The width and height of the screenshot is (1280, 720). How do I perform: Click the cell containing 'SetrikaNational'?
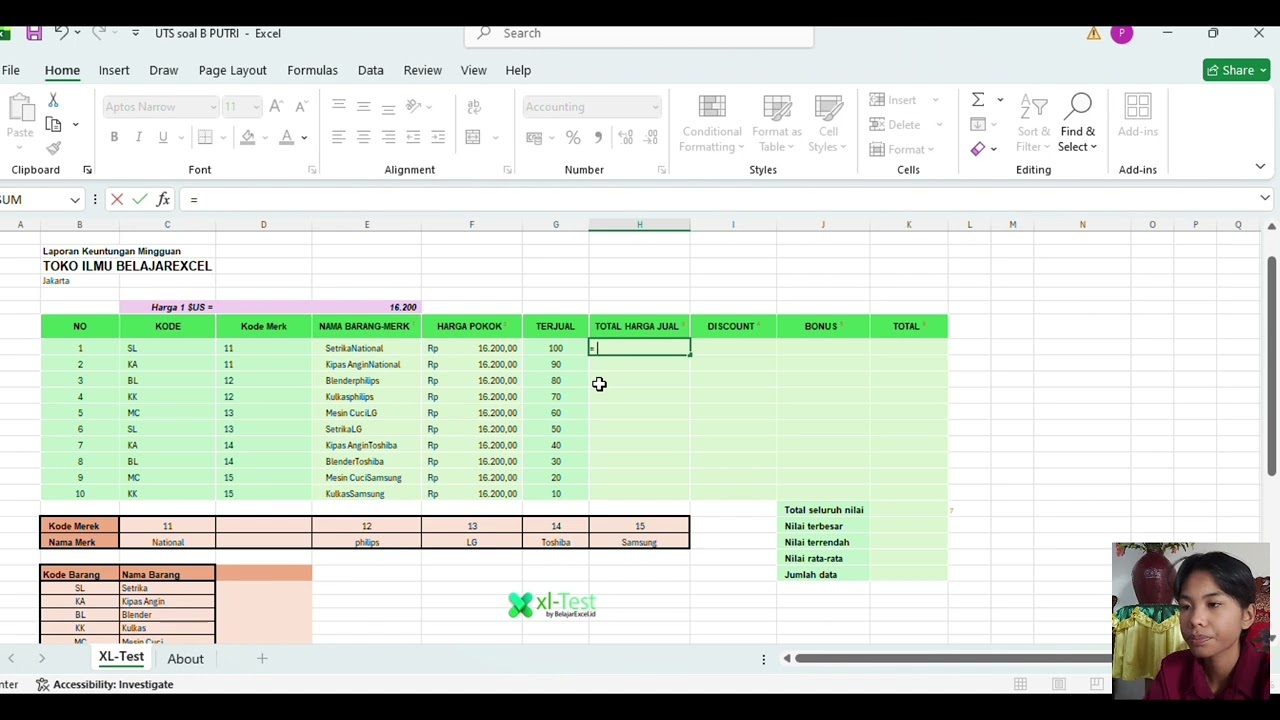[x=366, y=348]
